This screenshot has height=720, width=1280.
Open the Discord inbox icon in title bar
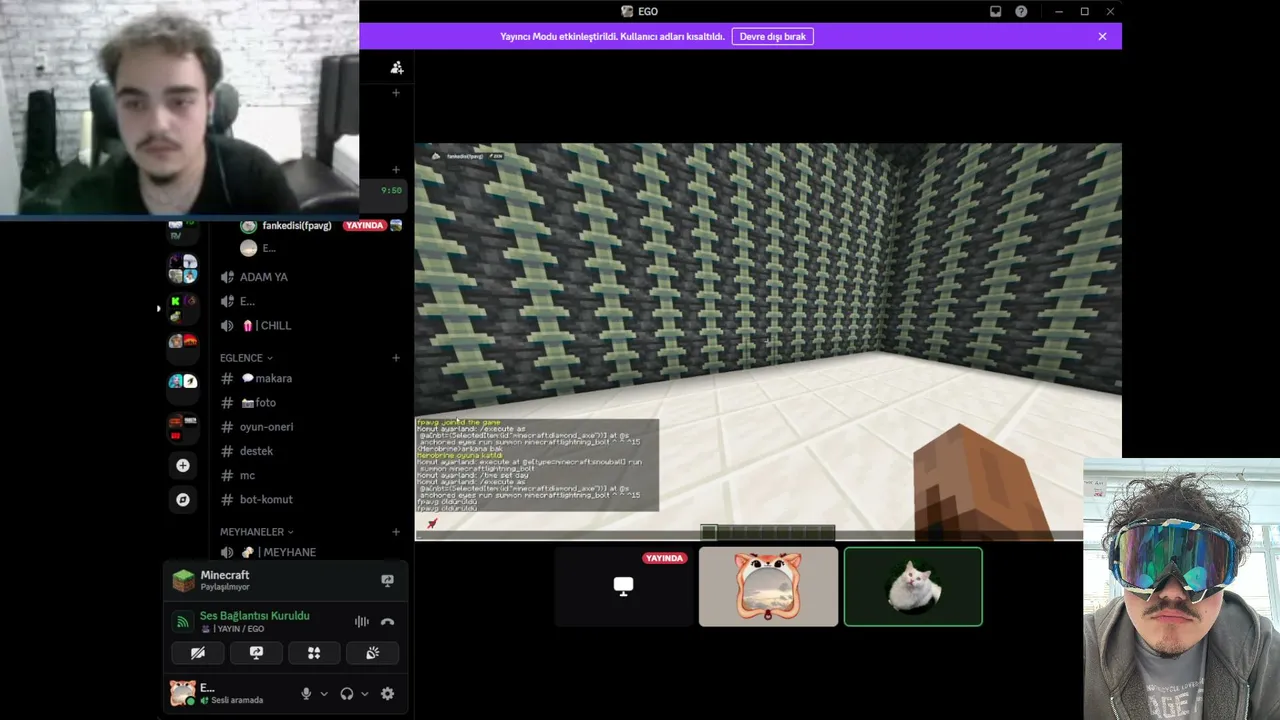[x=995, y=12]
